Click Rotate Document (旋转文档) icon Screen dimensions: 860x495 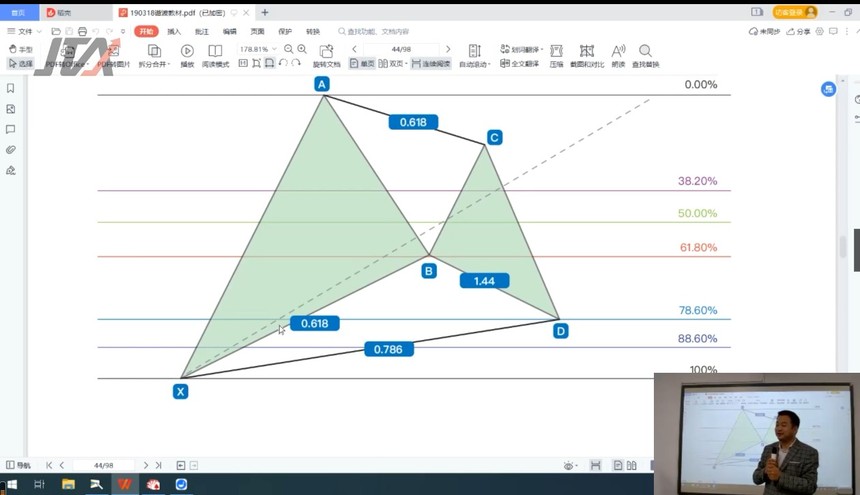[326, 55]
